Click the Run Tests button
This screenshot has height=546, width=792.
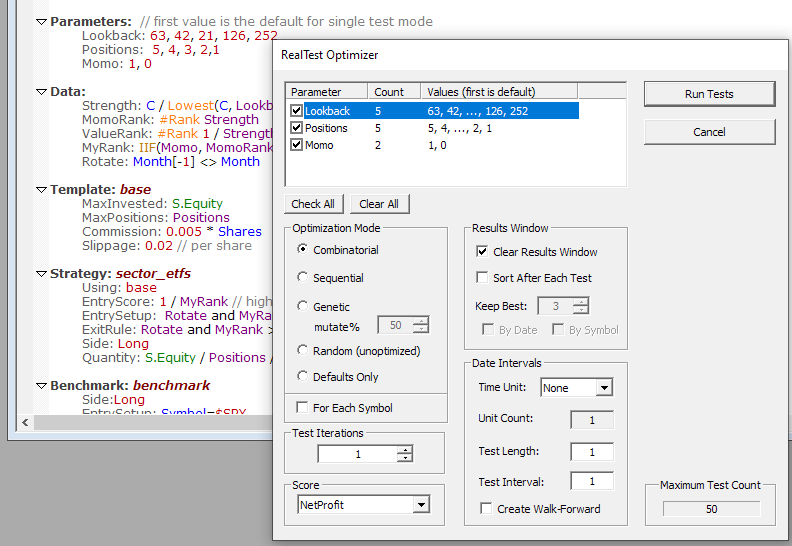[x=709, y=94]
